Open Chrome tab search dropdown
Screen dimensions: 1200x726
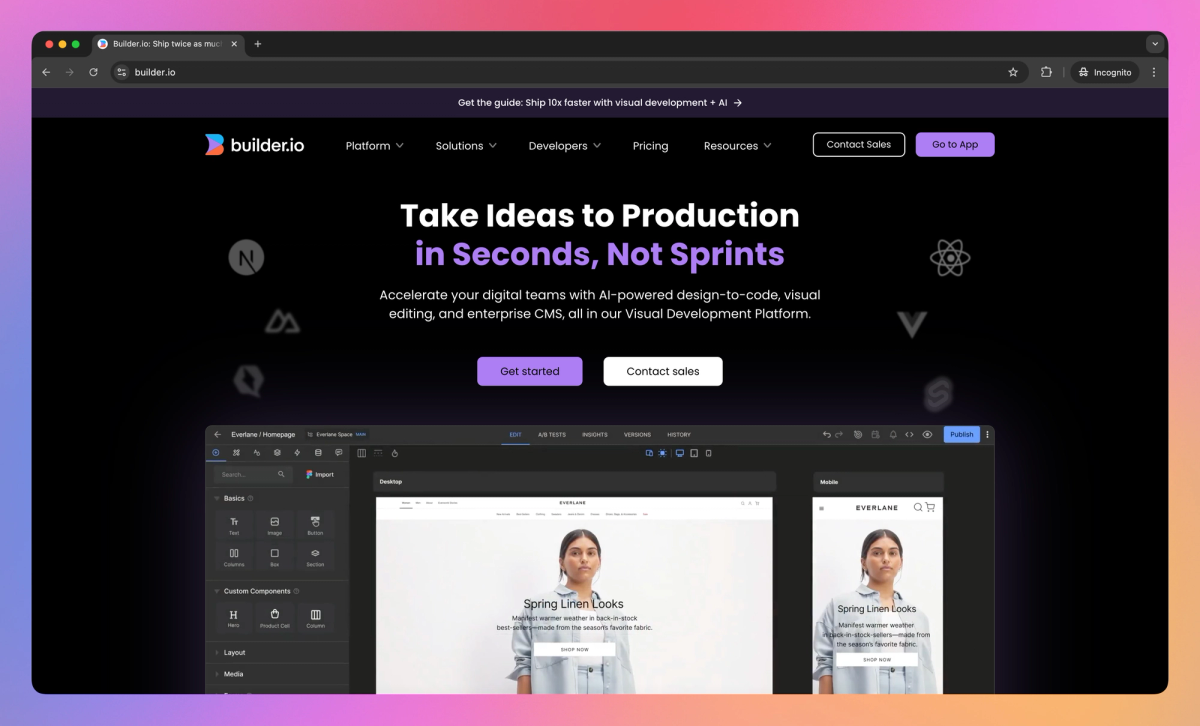[1155, 44]
